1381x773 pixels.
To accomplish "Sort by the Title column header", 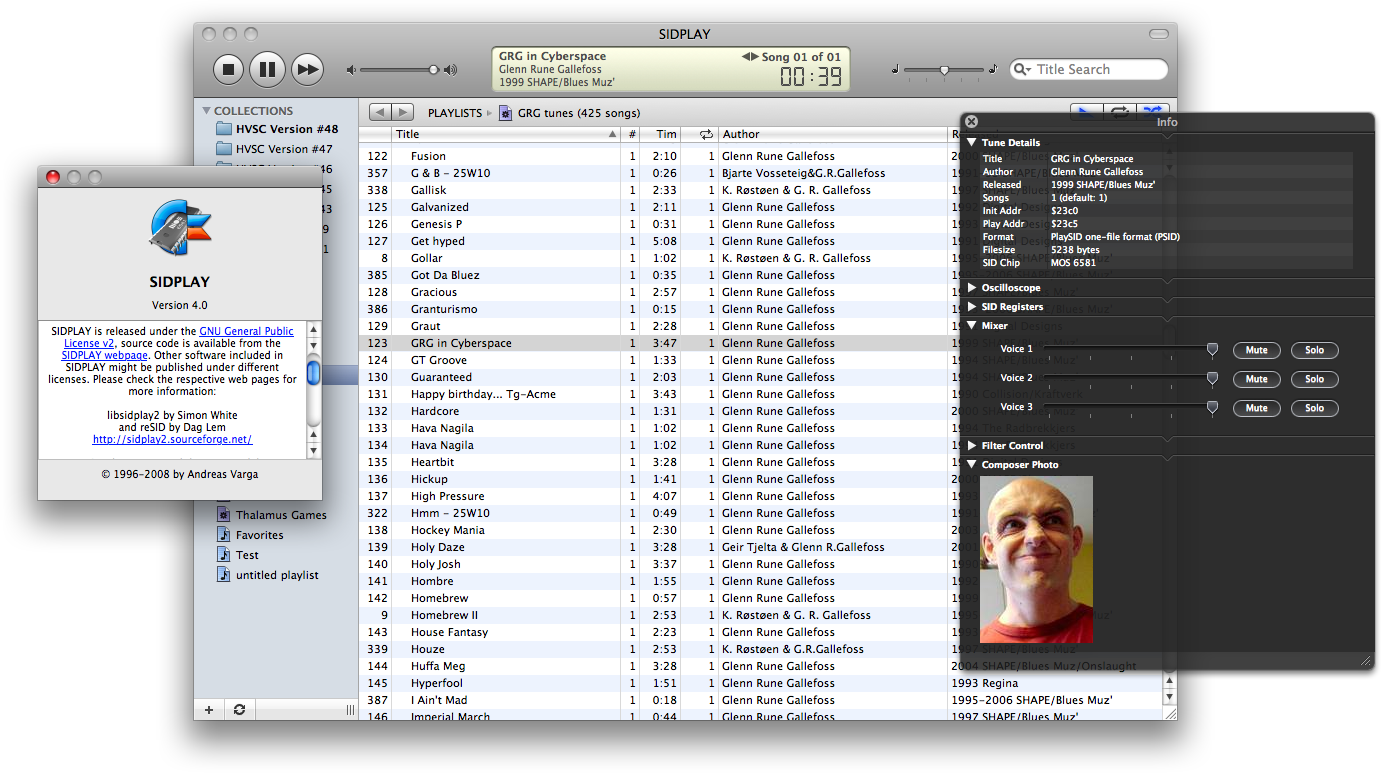I will click(x=506, y=134).
